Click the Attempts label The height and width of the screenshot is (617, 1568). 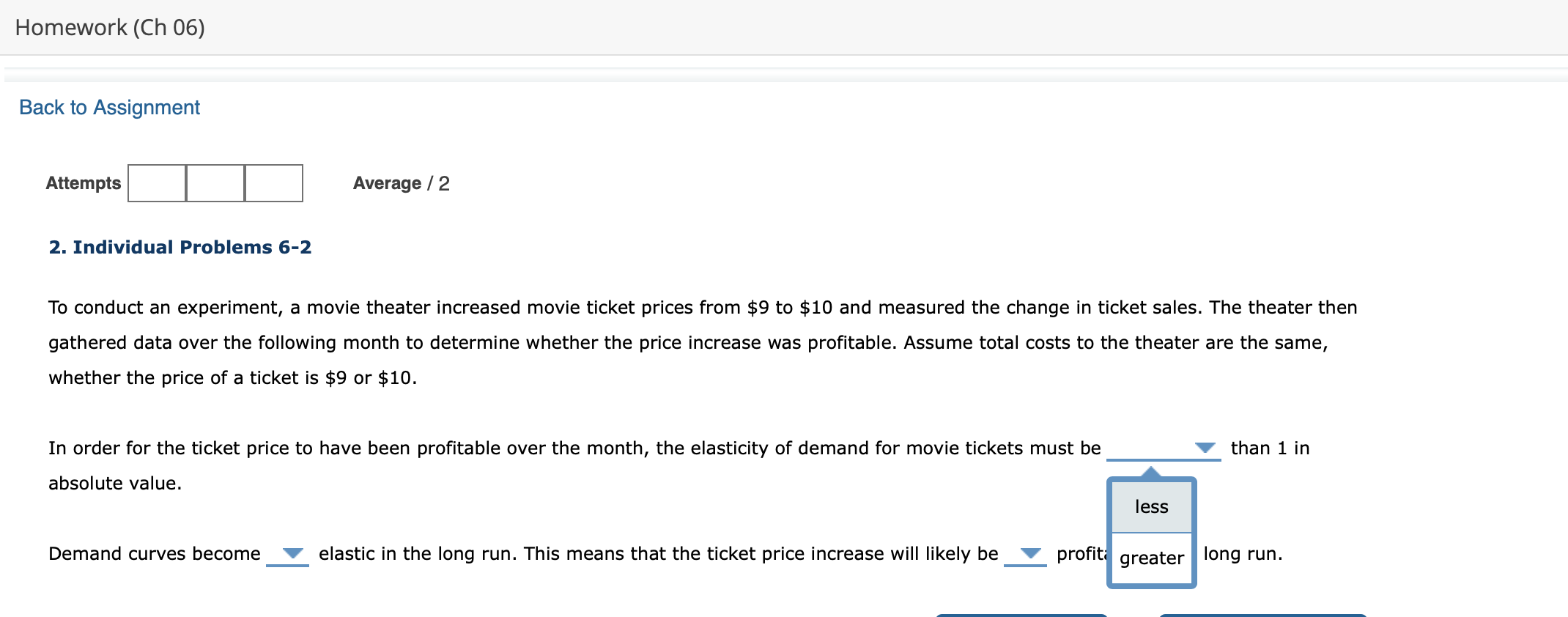click(x=83, y=183)
